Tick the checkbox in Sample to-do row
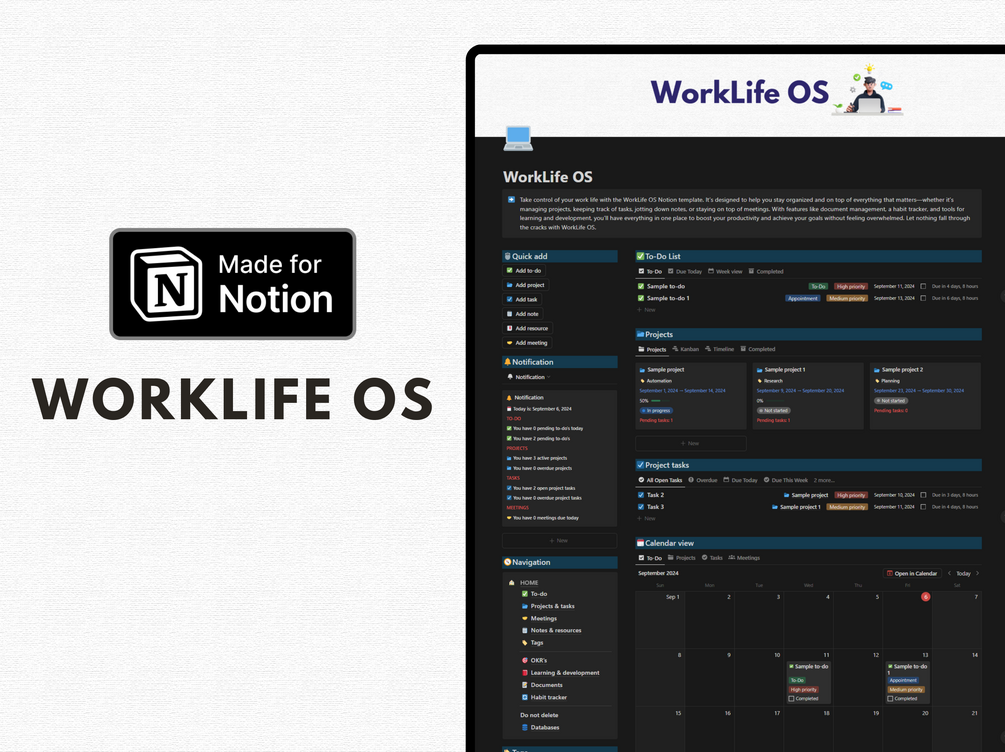 [923, 287]
